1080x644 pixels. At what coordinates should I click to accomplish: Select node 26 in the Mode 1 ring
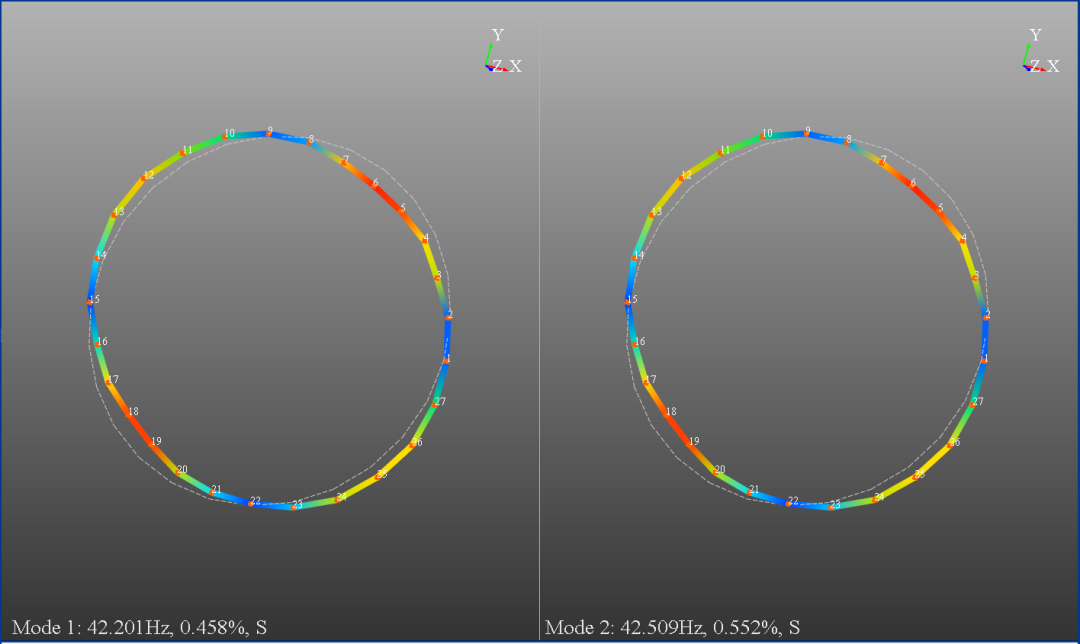tap(413, 445)
